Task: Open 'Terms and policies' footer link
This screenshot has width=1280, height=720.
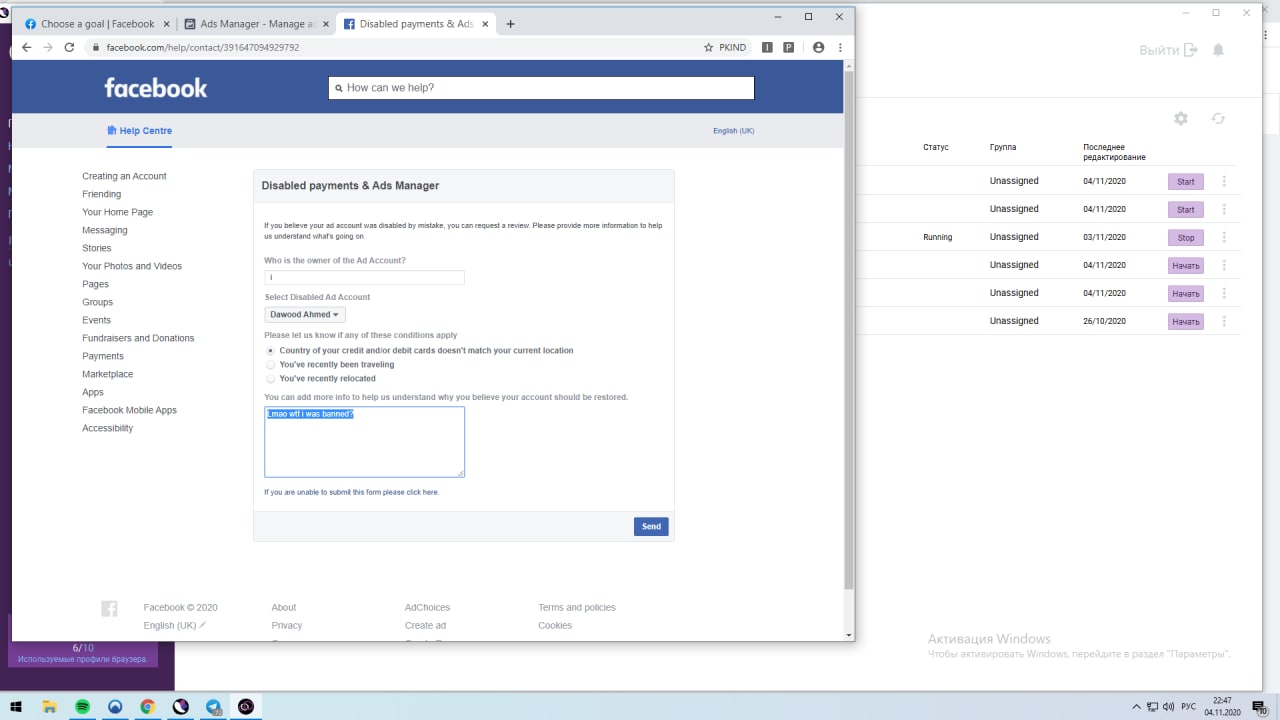Action: point(577,607)
